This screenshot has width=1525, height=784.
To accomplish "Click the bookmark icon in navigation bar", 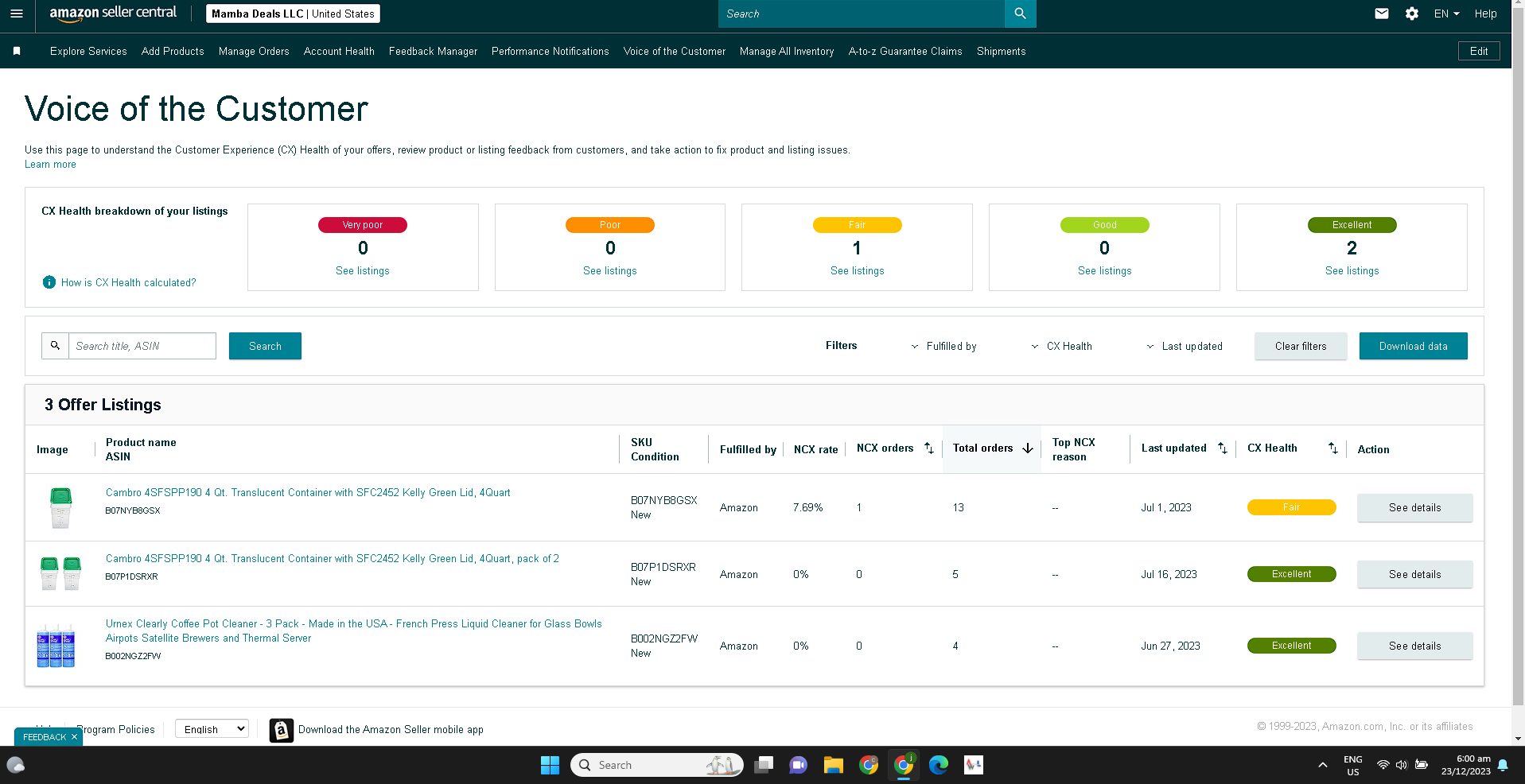I will pos(17,51).
